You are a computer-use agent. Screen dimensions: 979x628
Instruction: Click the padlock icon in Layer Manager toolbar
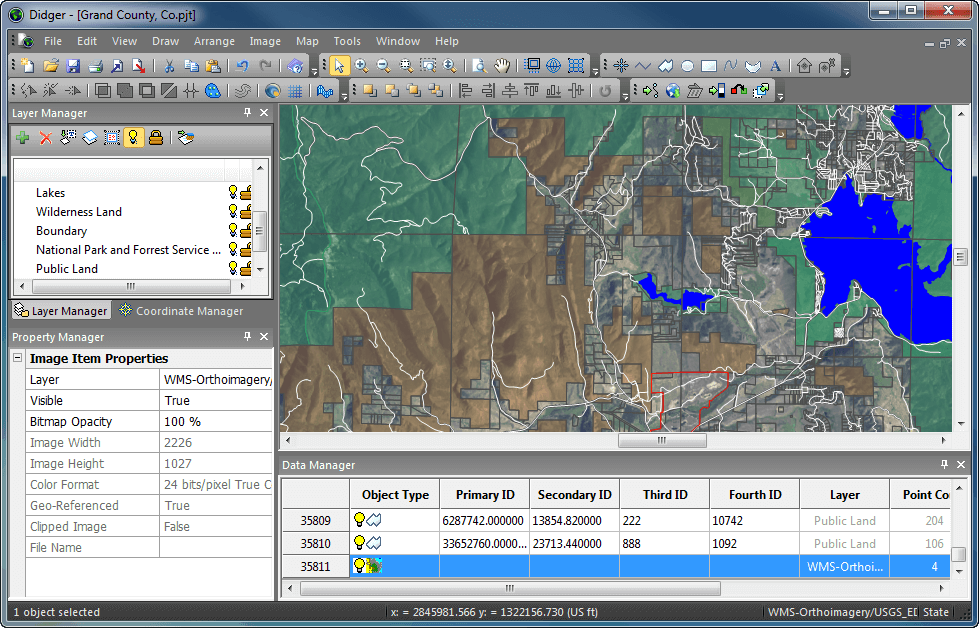point(156,137)
